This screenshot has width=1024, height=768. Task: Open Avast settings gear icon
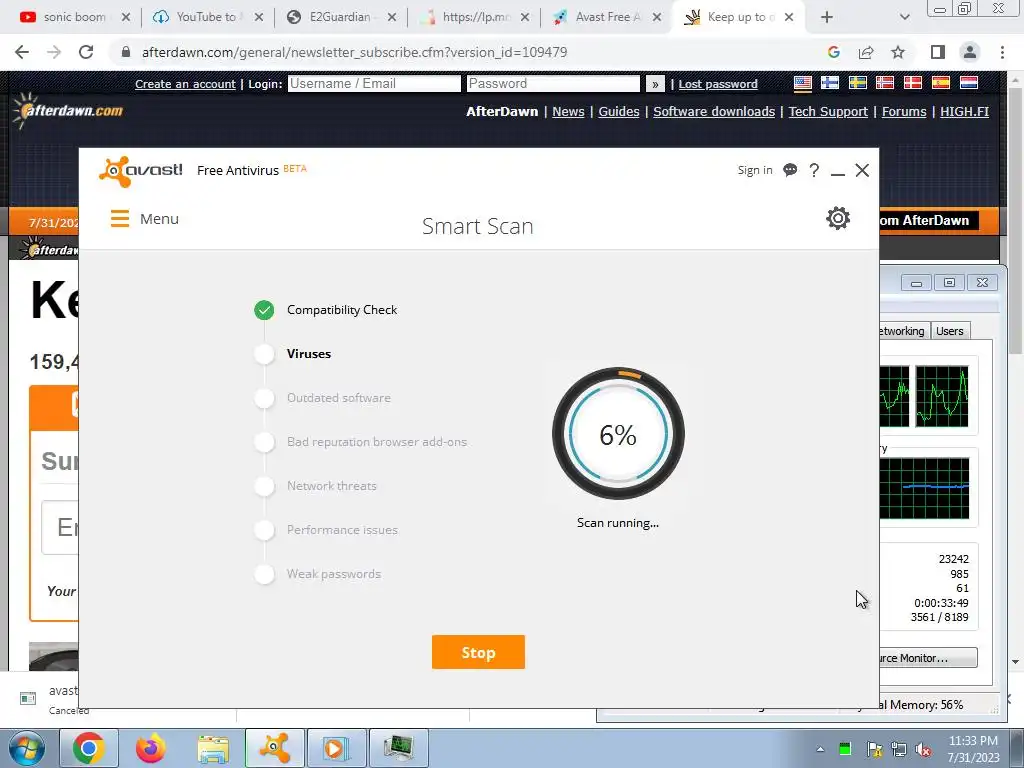coord(838,218)
